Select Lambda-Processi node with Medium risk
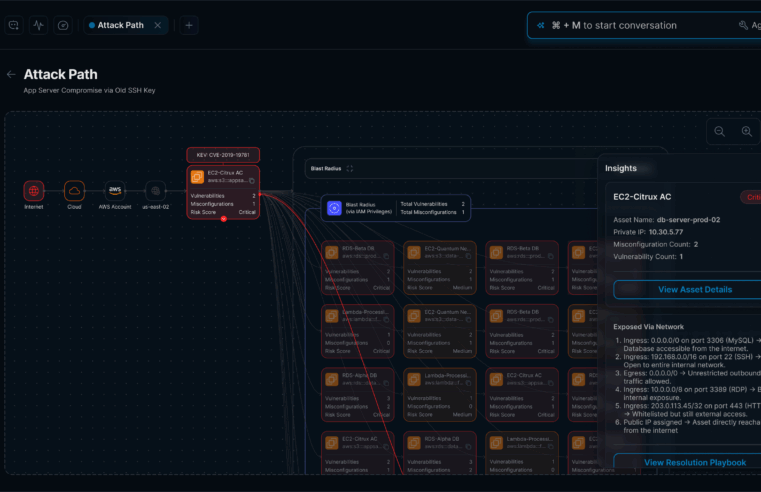The image size is (761, 492). click(x=440, y=395)
